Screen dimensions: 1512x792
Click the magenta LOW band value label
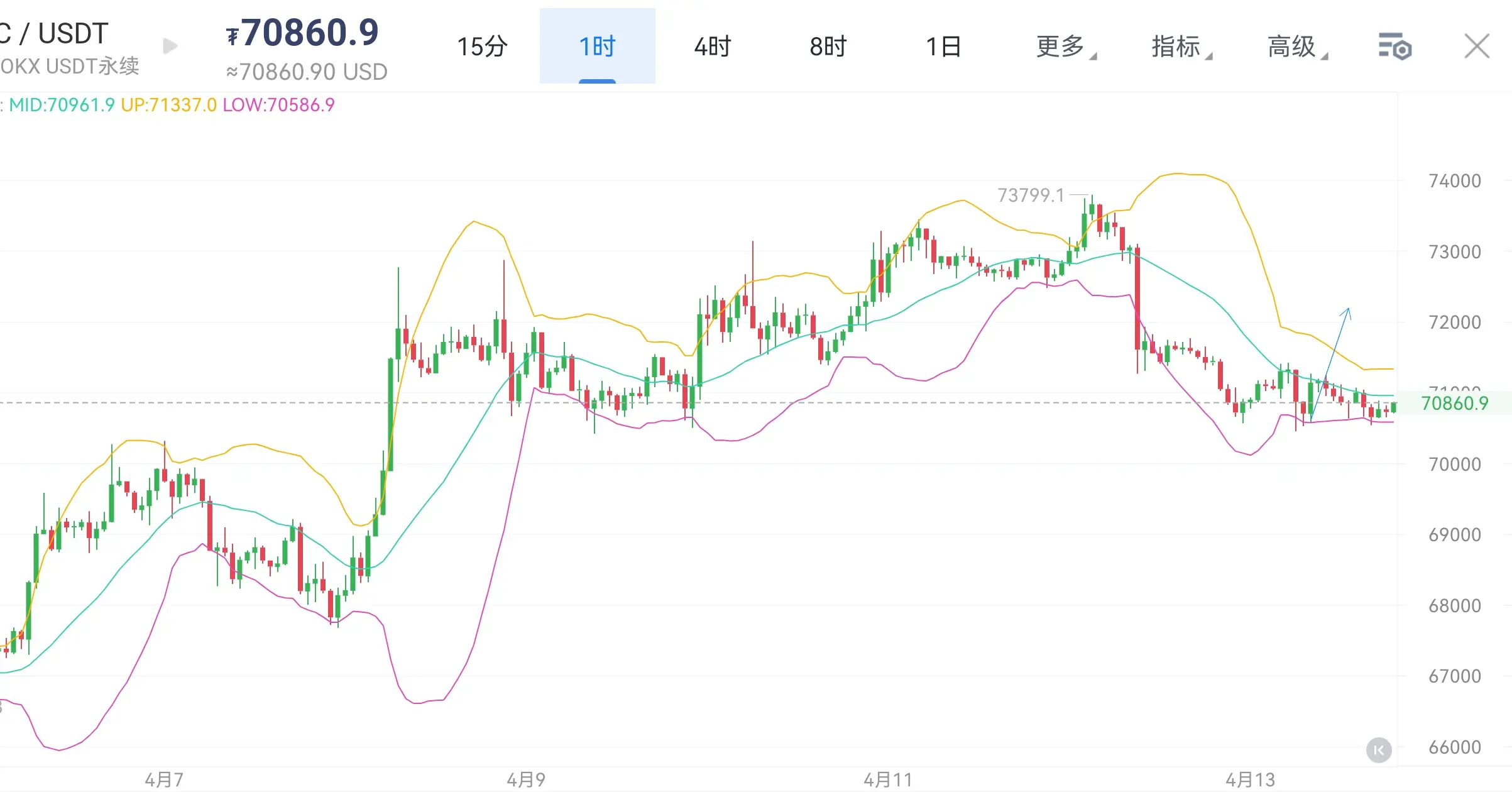tap(278, 105)
